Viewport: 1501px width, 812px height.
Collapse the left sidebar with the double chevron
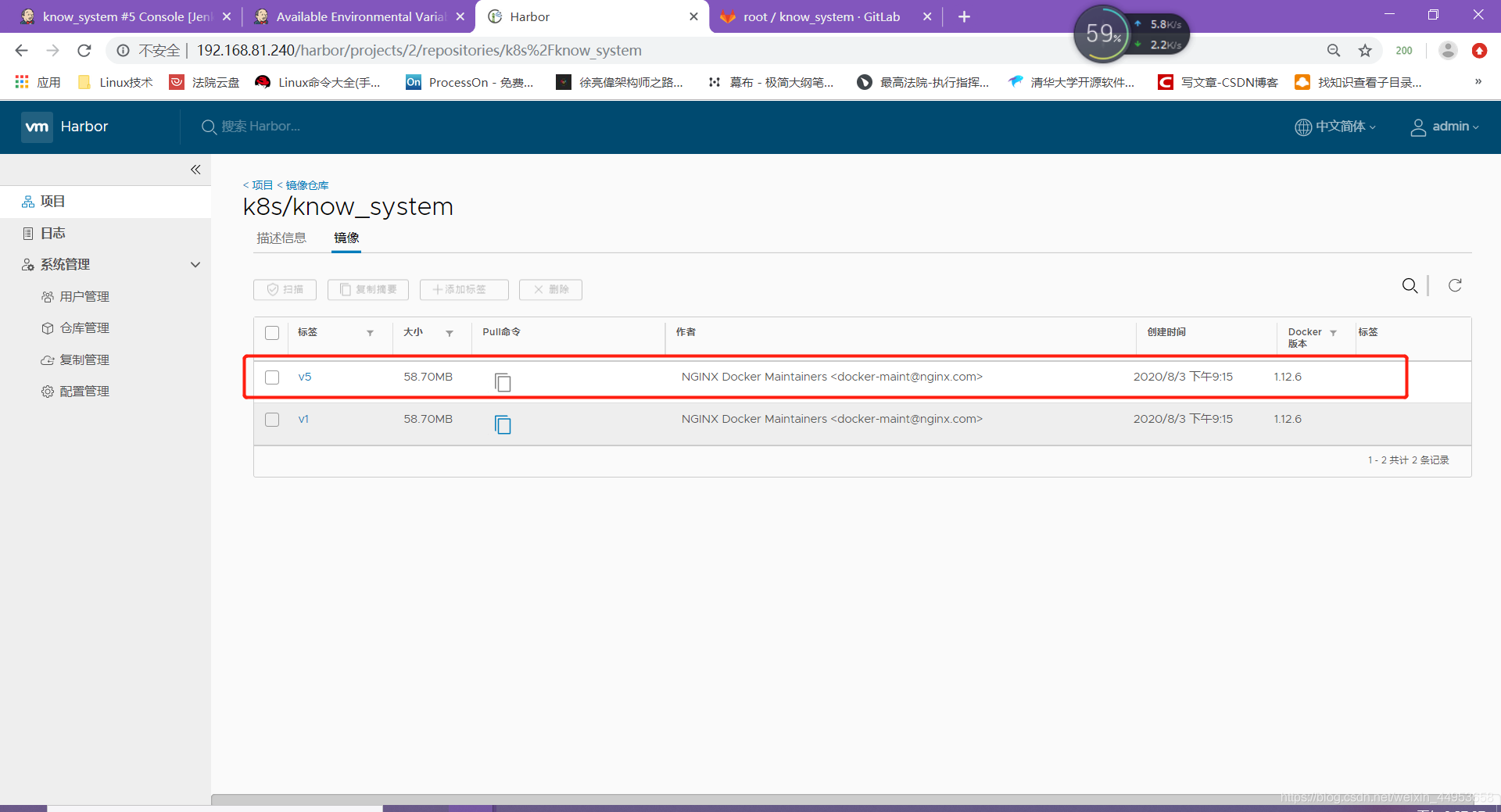(195, 170)
